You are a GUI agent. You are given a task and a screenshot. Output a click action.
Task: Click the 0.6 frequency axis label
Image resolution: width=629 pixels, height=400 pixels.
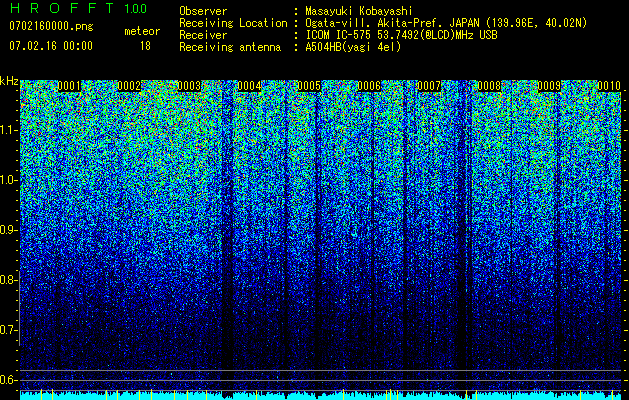(8, 380)
